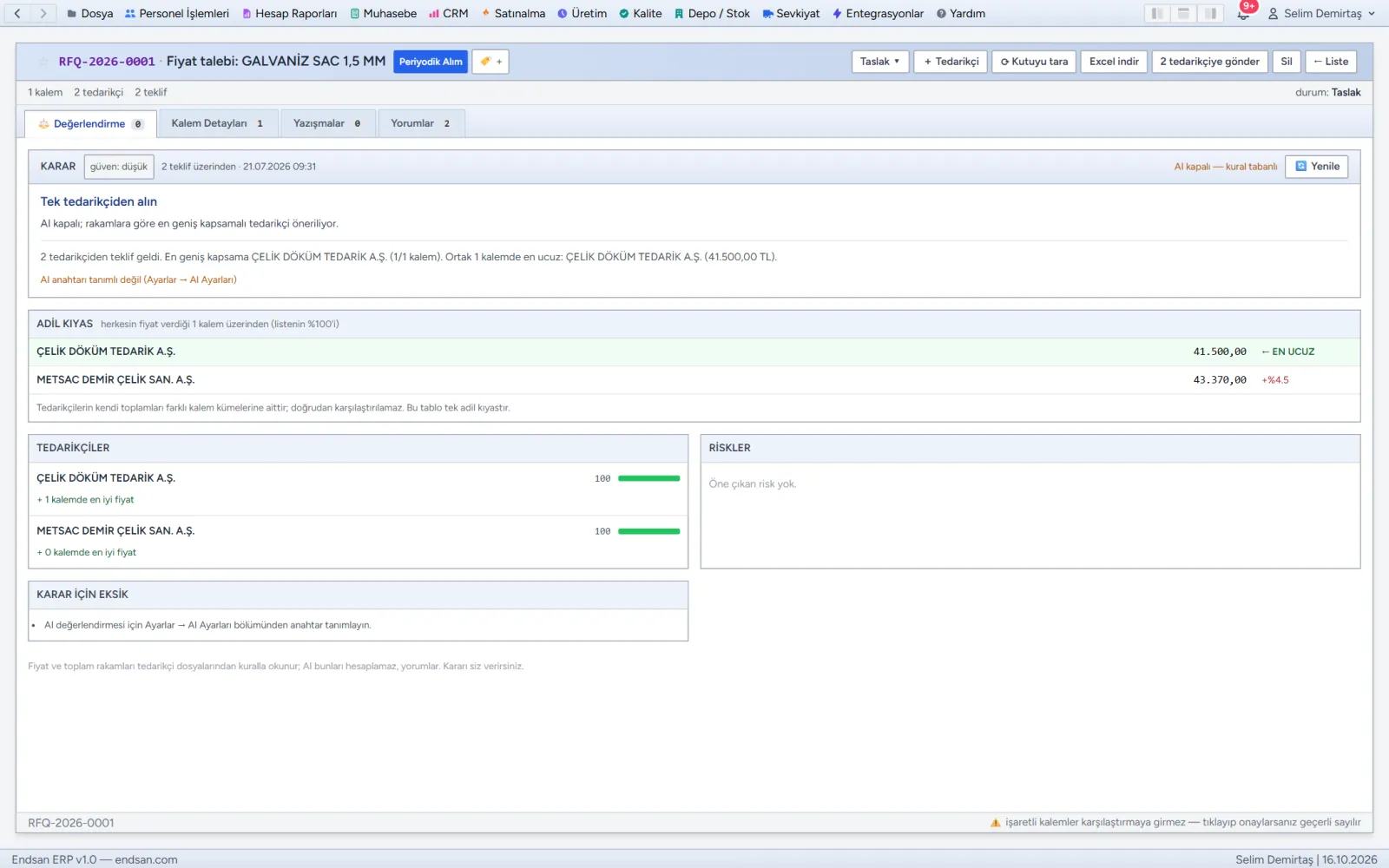Open the Üretim menu
This screenshot has height=868, width=1389.
pyautogui.click(x=582, y=13)
